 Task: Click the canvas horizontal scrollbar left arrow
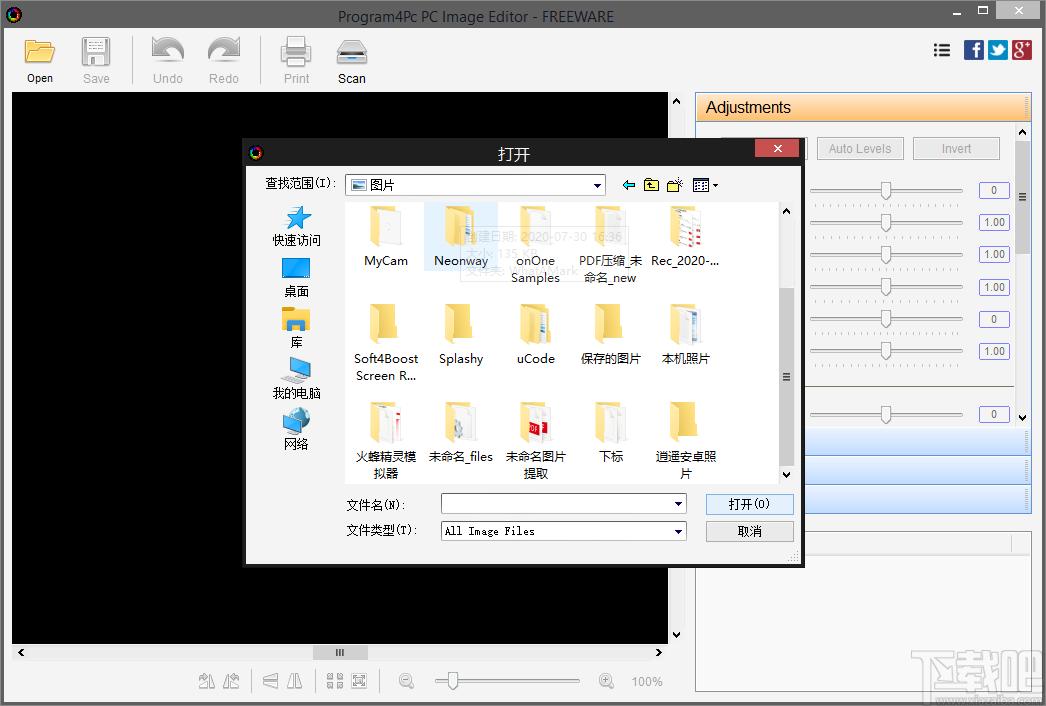point(21,653)
